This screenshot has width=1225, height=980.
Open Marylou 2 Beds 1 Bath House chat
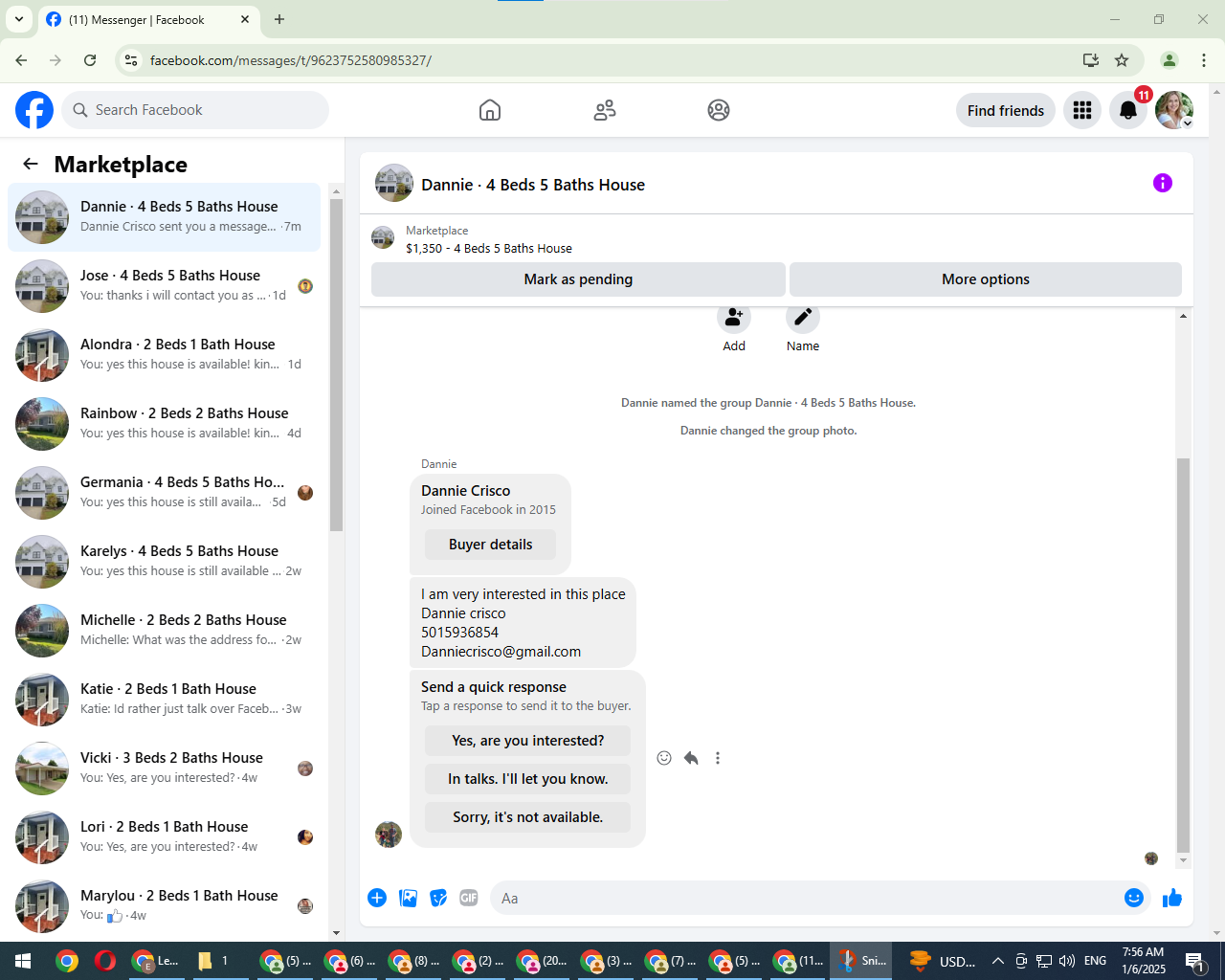(x=165, y=905)
